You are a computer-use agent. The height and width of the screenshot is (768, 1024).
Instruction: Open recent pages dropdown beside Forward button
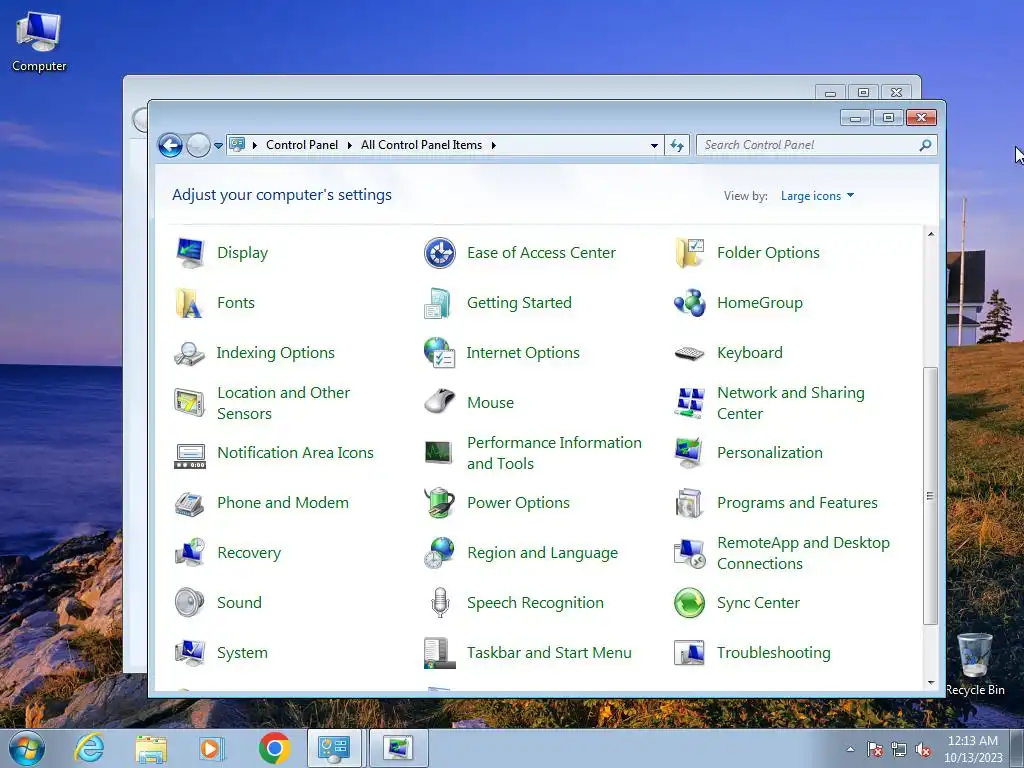point(218,146)
